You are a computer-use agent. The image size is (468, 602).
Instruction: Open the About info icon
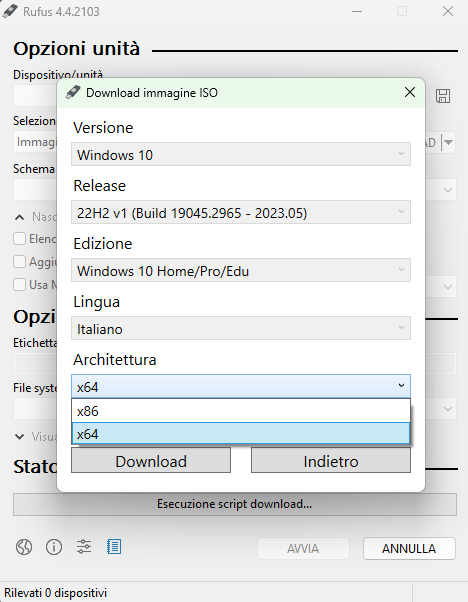click(x=54, y=547)
